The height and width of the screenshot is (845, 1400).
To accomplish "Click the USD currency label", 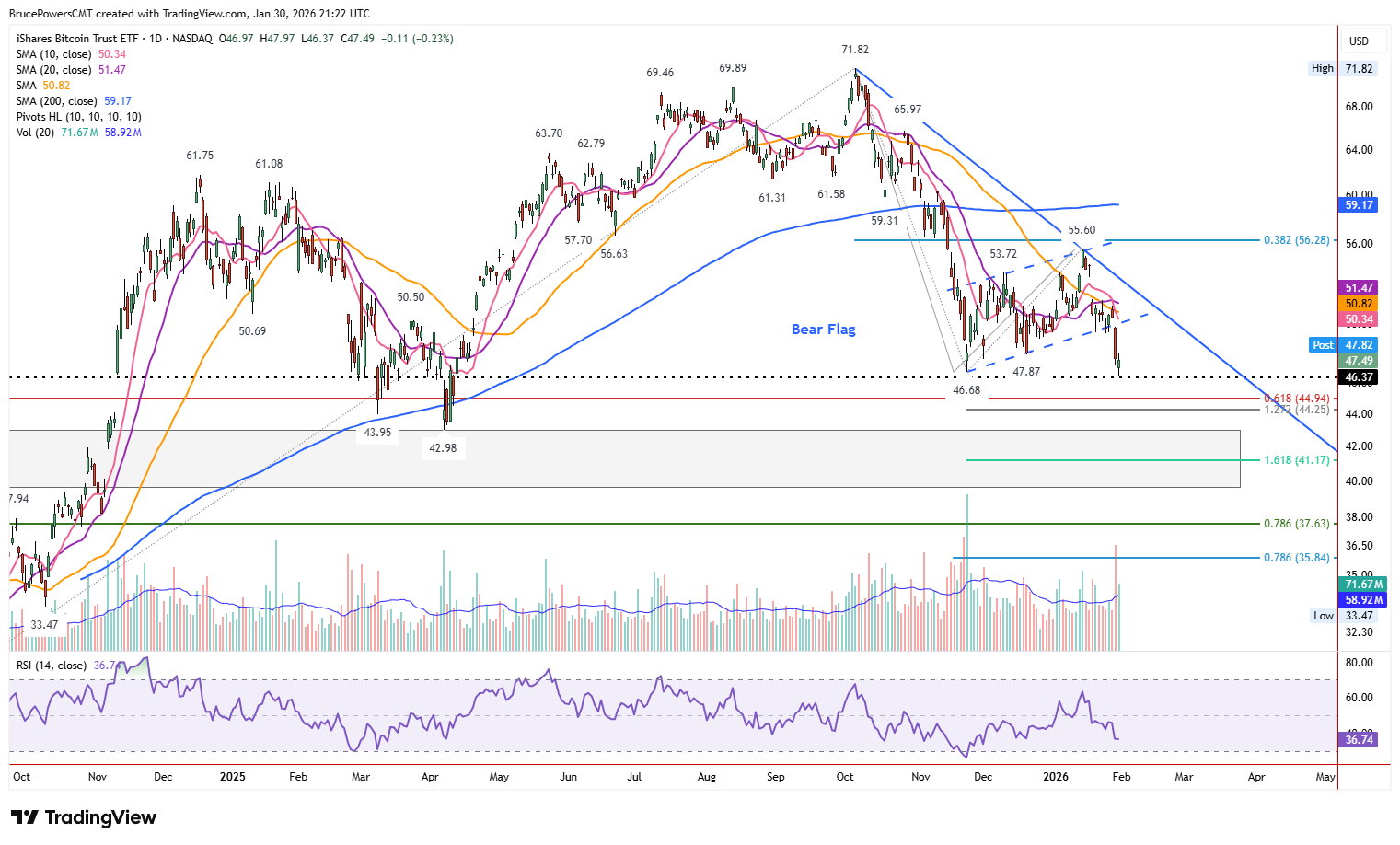I will [x=1359, y=41].
